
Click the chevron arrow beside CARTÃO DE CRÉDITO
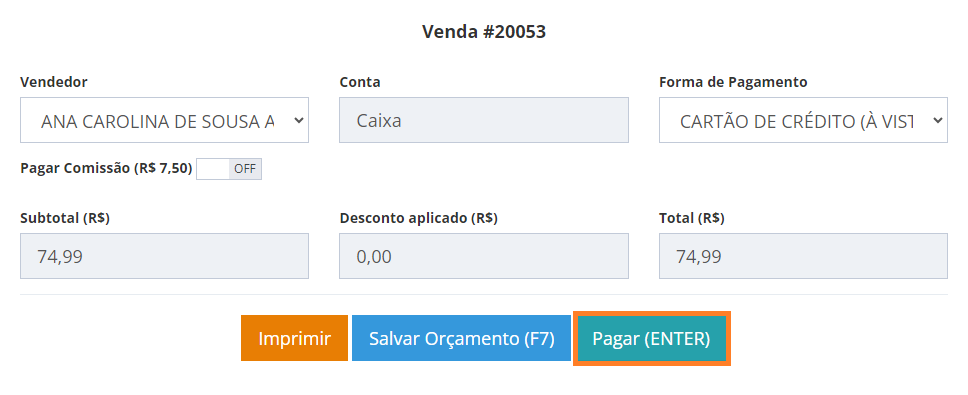tap(937, 120)
